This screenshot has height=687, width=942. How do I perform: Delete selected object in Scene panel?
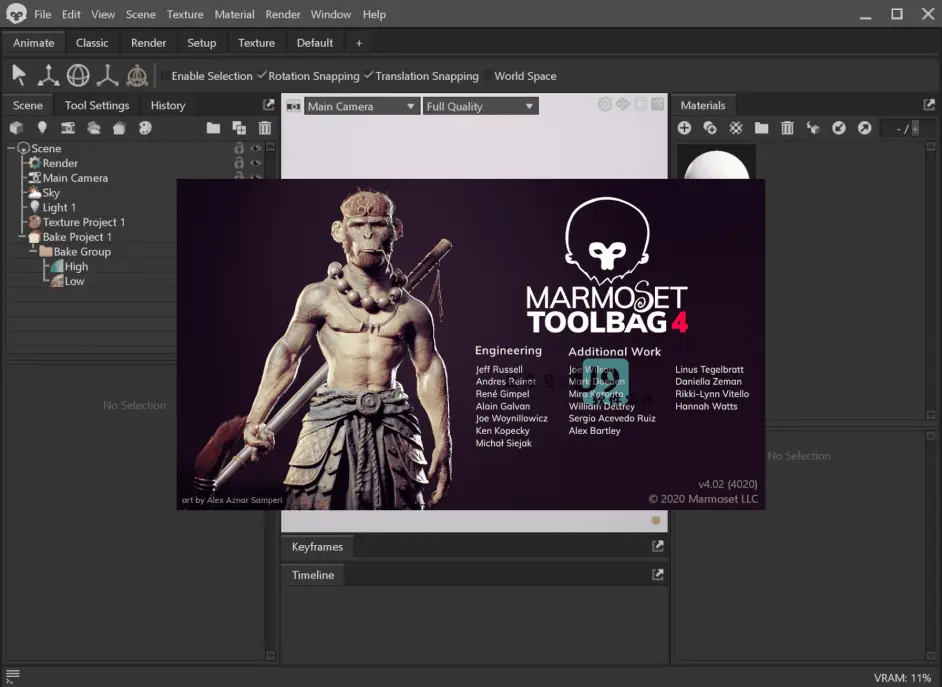pos(264,127)
